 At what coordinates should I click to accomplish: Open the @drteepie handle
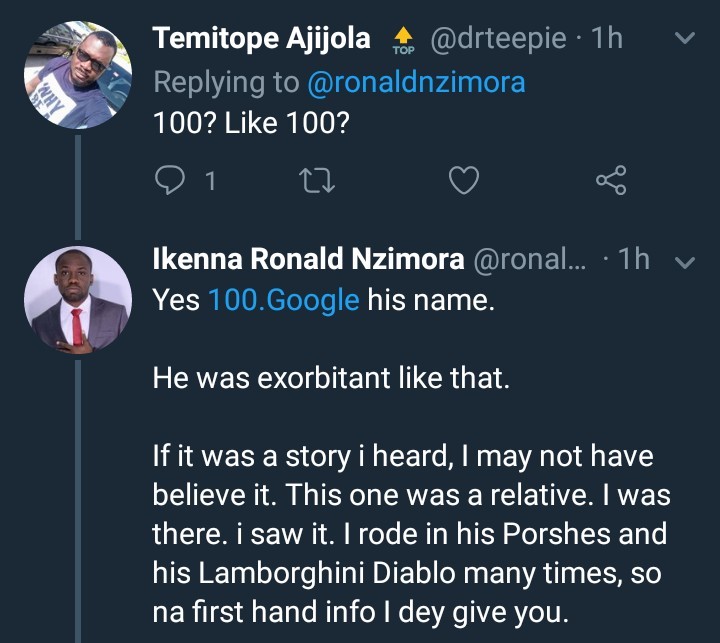499,39
